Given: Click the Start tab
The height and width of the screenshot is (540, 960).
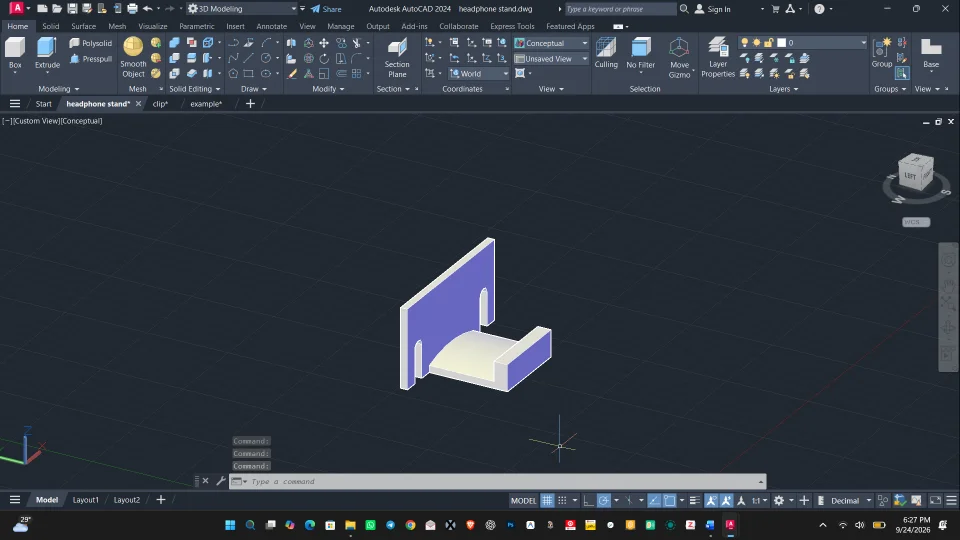Looking at the screenshot, I should [x=43, y=103].
